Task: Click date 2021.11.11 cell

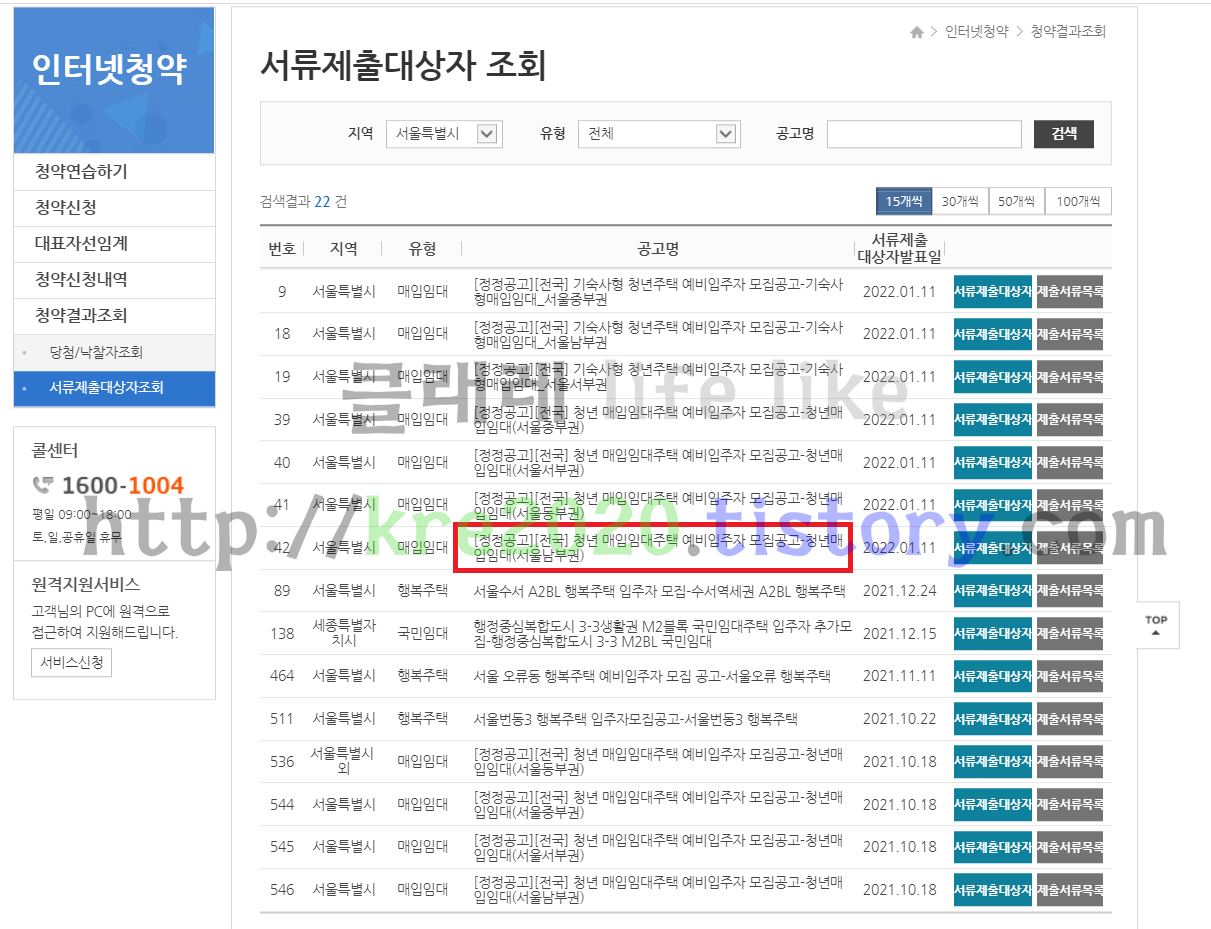Action: (x=899, y=676)
